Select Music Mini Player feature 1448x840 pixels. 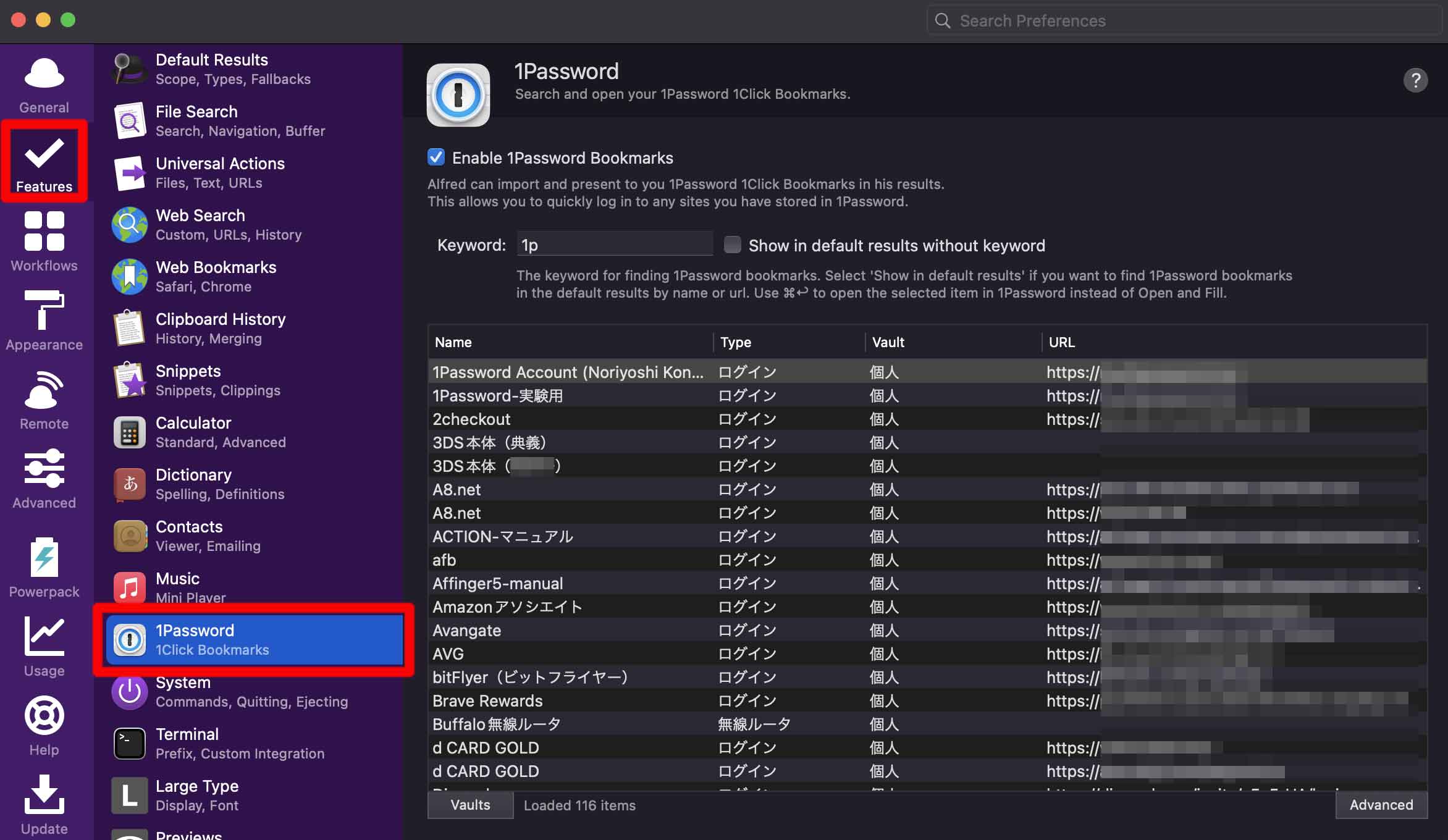coord(253,587)
